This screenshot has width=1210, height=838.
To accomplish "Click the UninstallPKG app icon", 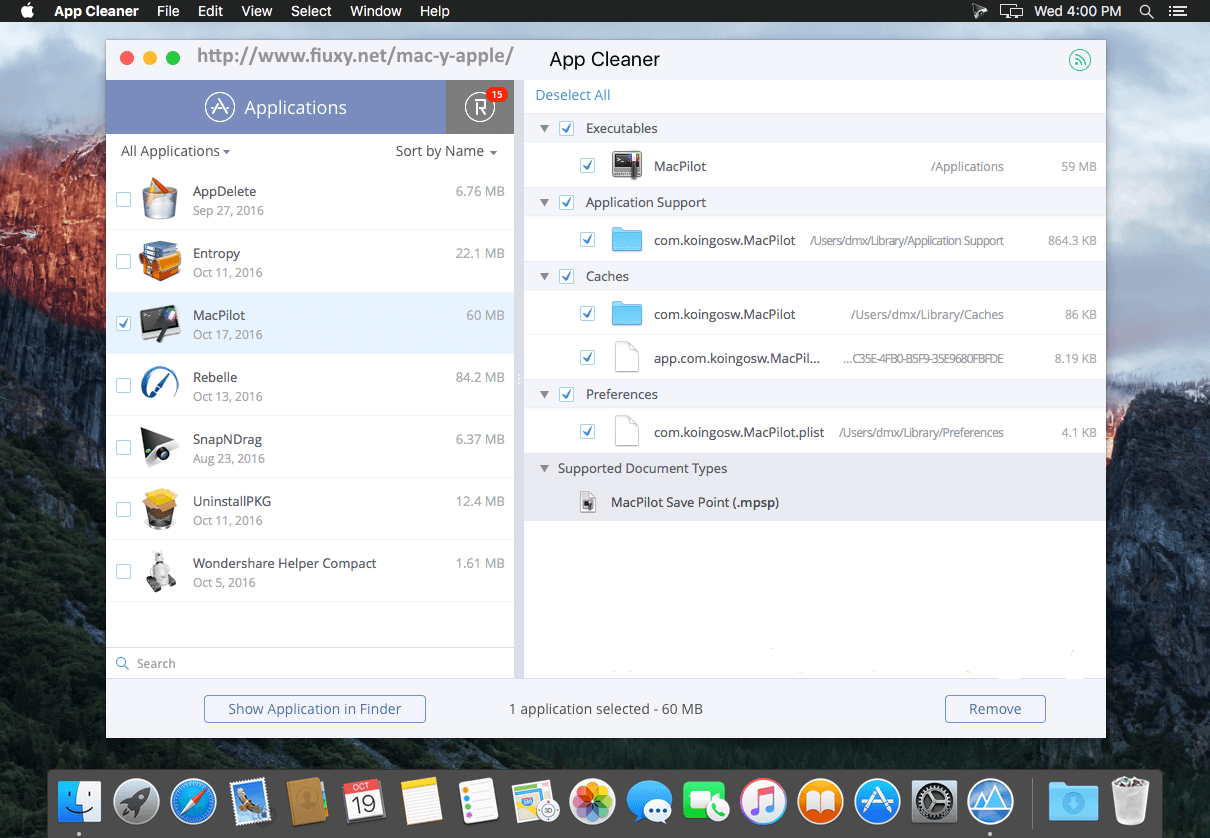I will [160, 509].
